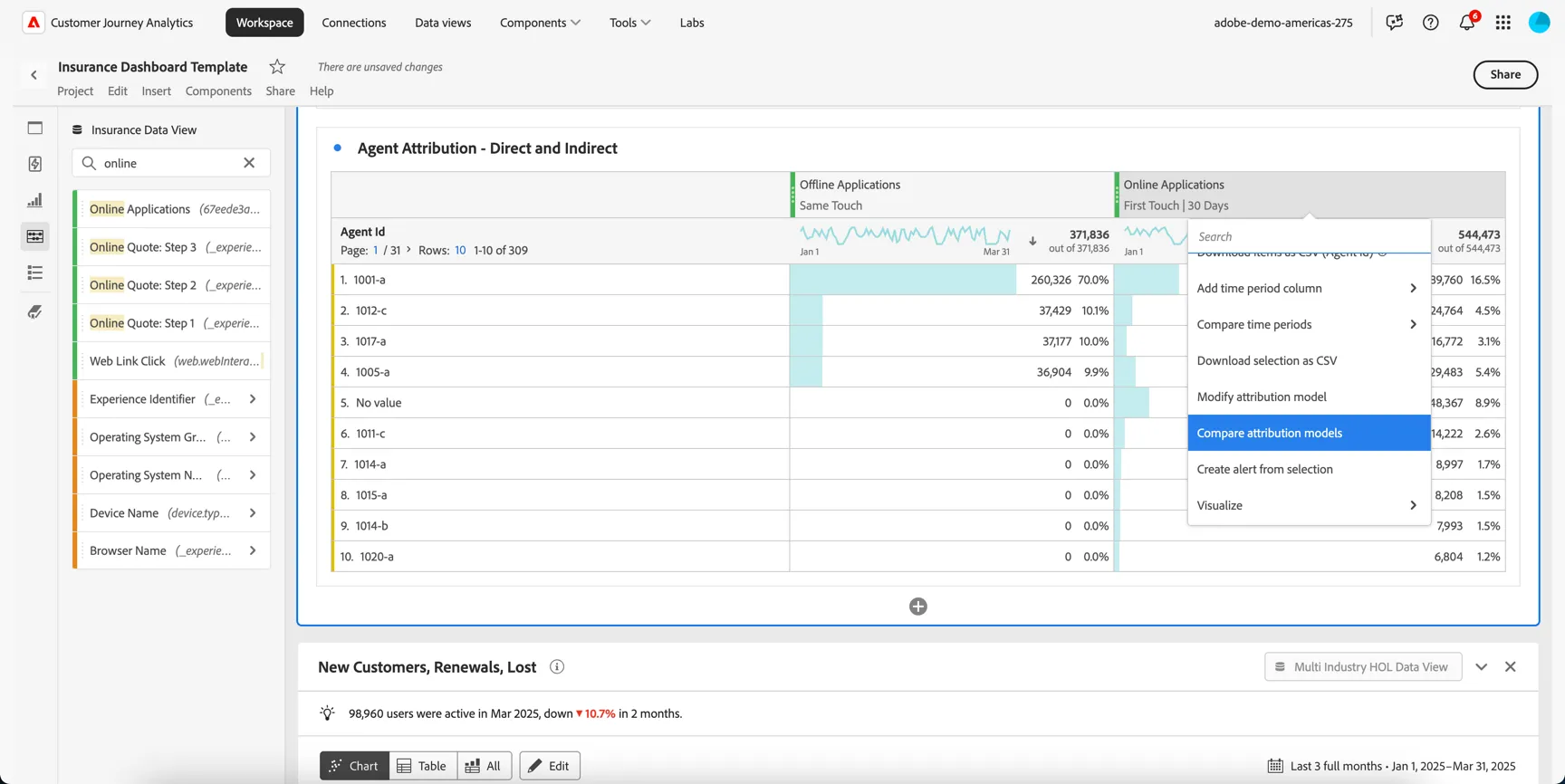Image resolution: width=1565 pixels, height=784 pixels.
Task: Choose Compare attribution models
Action: tap(1309, 433)
